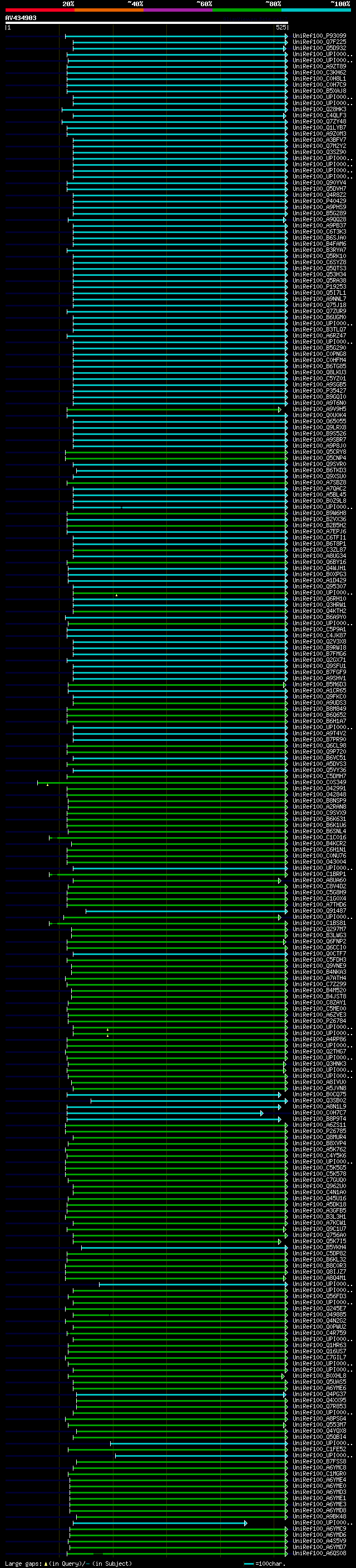Open hit UniRef100_C1BS81

pos(319,923)
